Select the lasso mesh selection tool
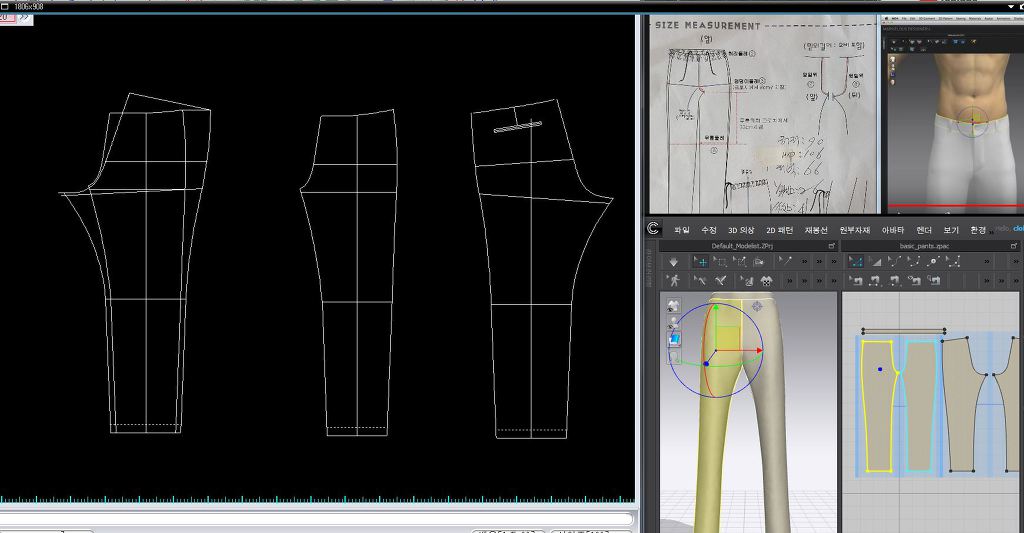Viewport: 1024px width, 533px height. (739, 262)
